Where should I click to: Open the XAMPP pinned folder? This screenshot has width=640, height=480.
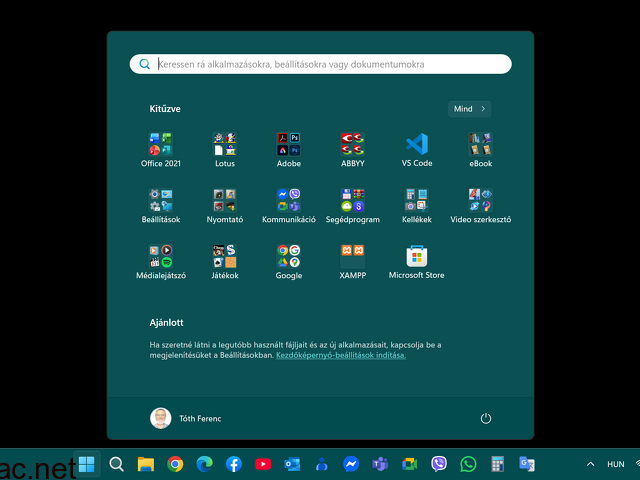(352, 256)
